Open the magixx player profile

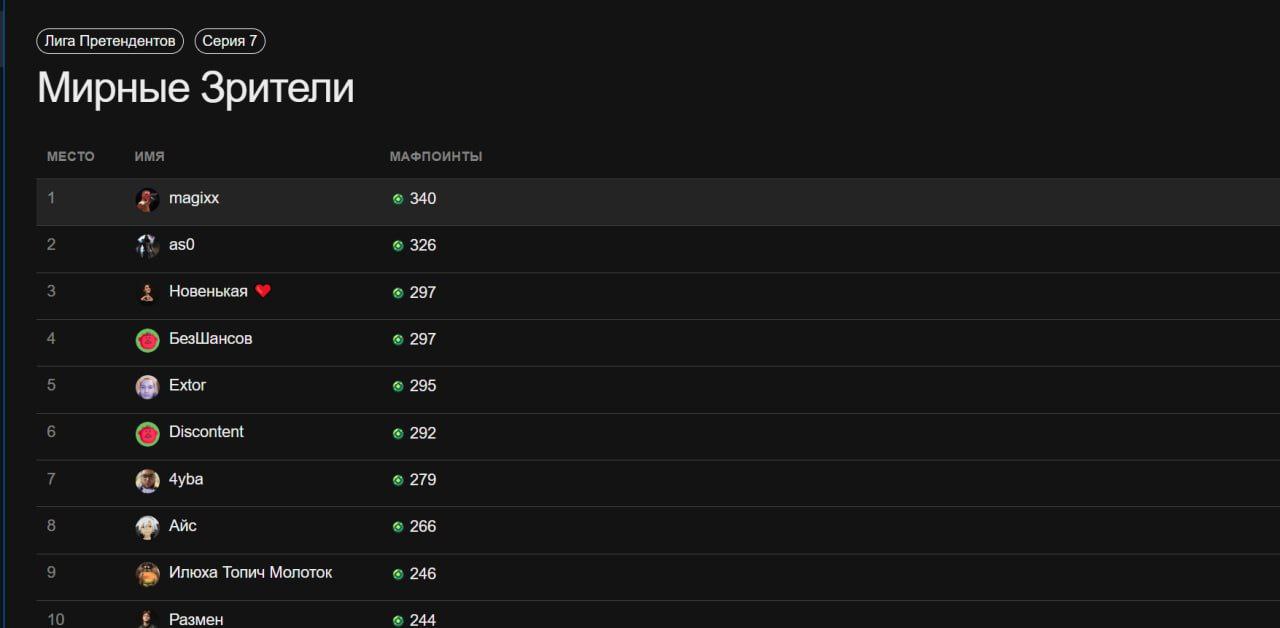coord(194,198)
